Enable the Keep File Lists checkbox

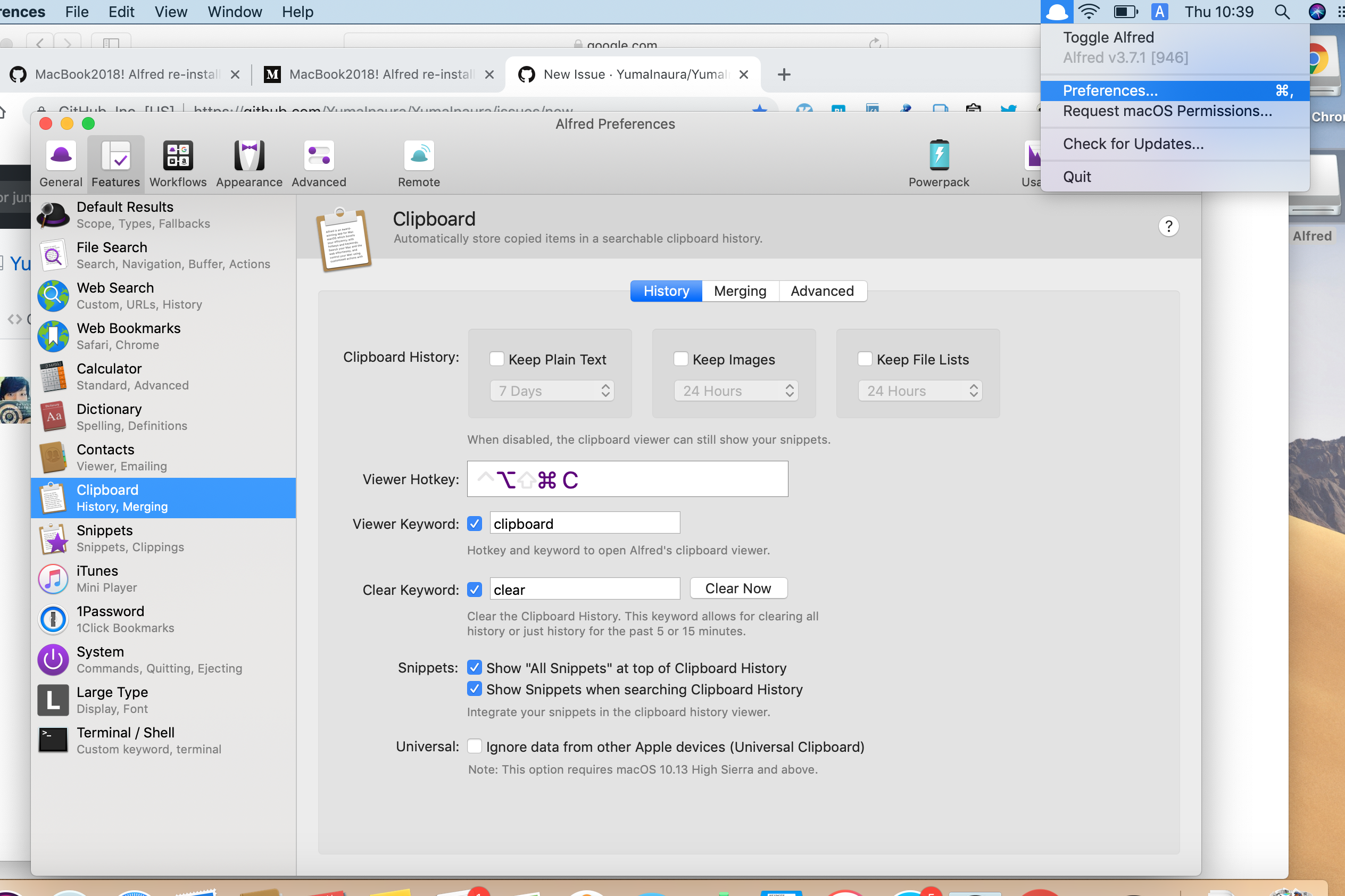point(865,359)
